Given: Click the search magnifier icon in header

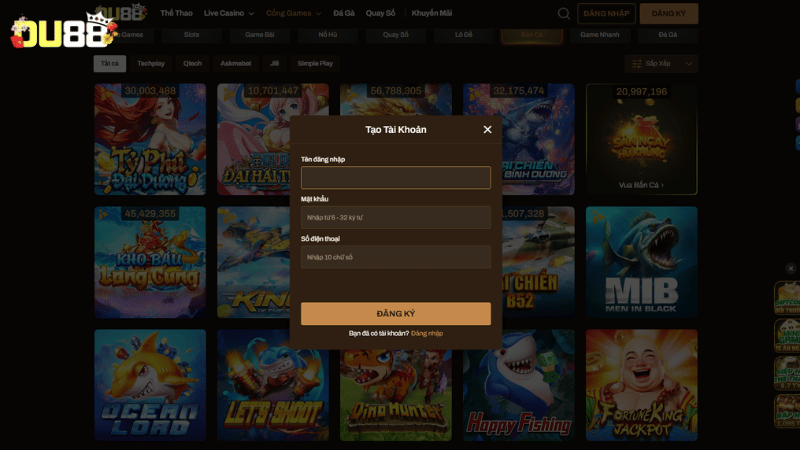Looking at the screenshot, I should pos(564,14).
